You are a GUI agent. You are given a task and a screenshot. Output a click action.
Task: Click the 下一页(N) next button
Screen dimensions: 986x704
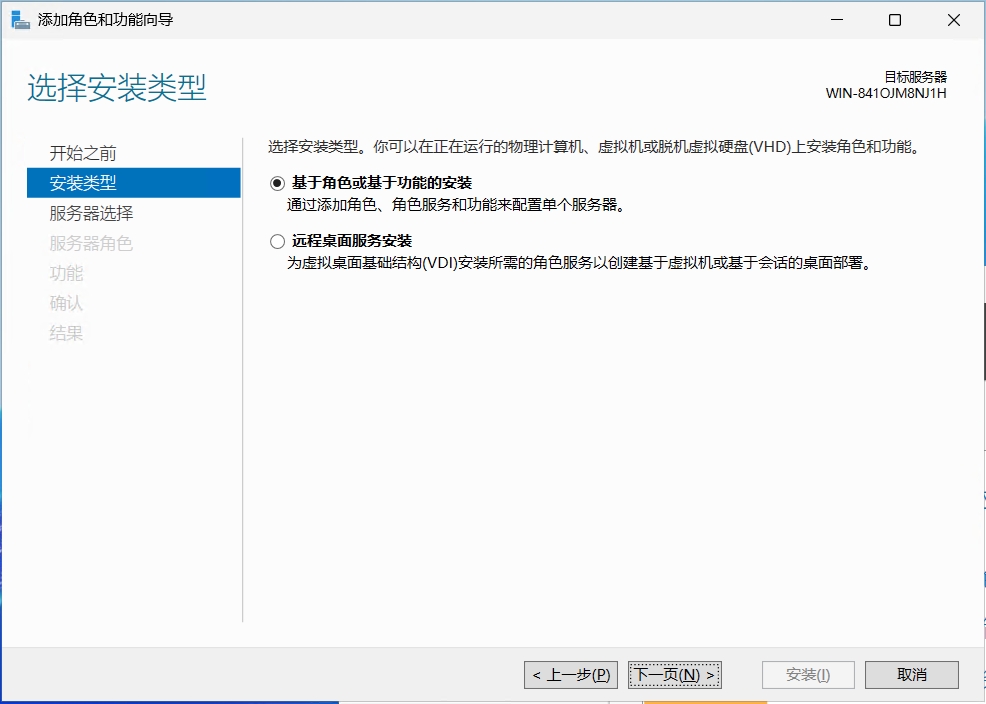click(675, 675)
